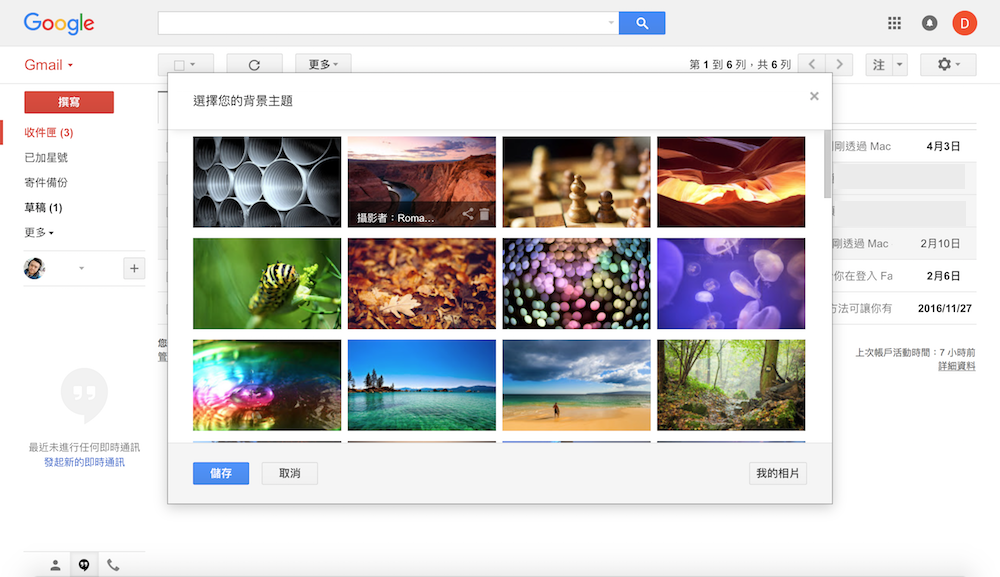Expand input tools dropdown arrow
Viewport: 1000px width, 577px height.
[900, 64]
